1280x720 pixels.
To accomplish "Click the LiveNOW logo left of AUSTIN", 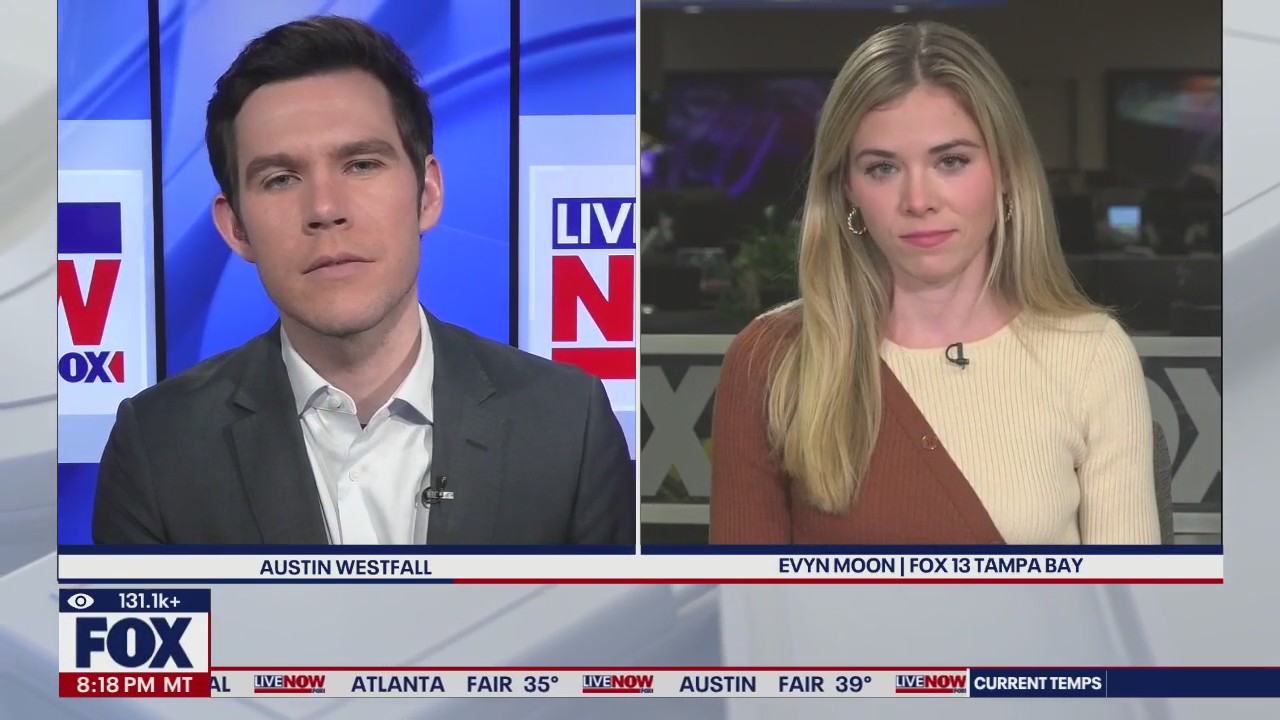I will 617,684.
